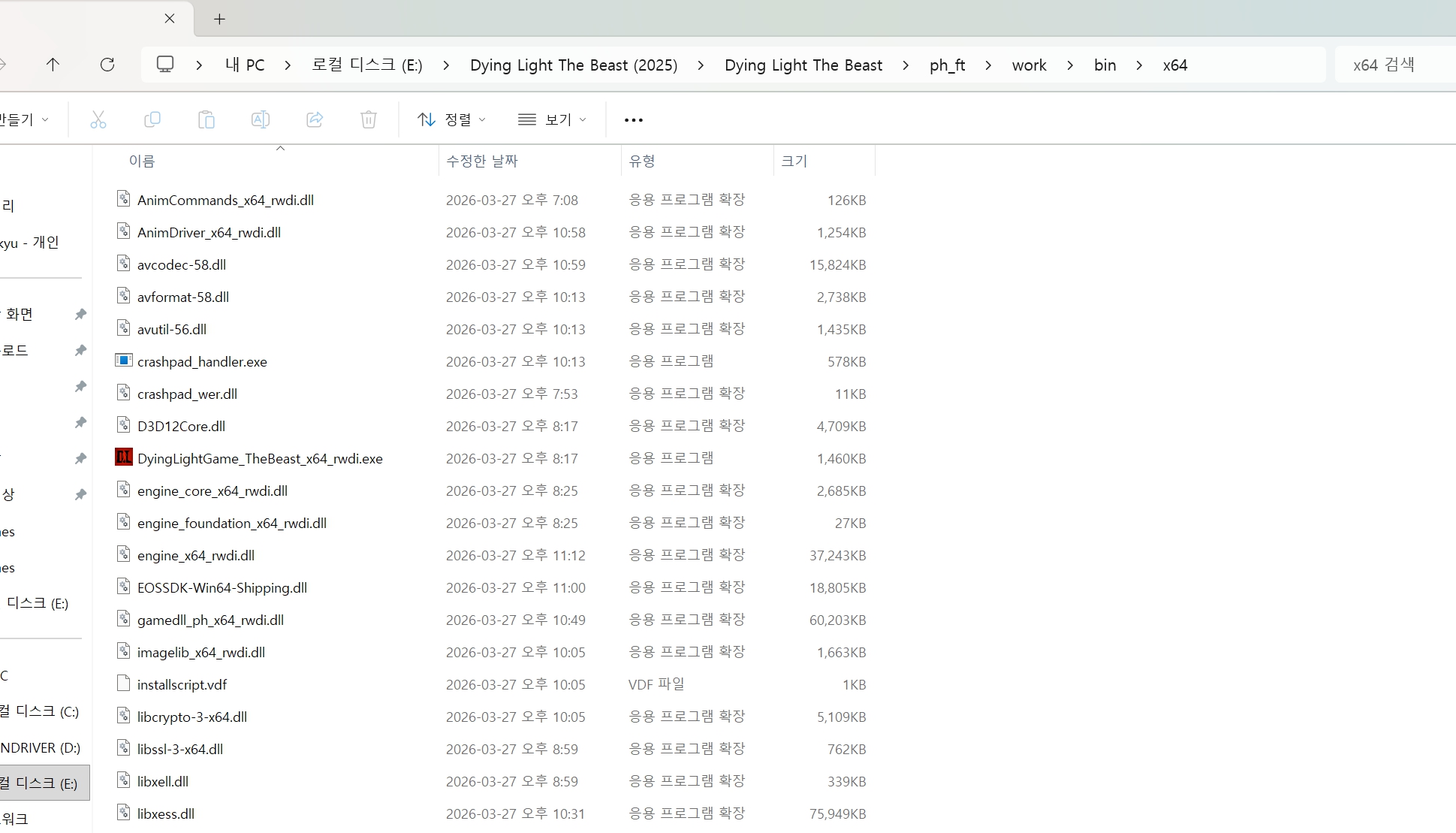Image resolution: width=1456 pixels, height=833 pixels.
Task: Open a new tab with plus button
Action: [x=219, y=20]
